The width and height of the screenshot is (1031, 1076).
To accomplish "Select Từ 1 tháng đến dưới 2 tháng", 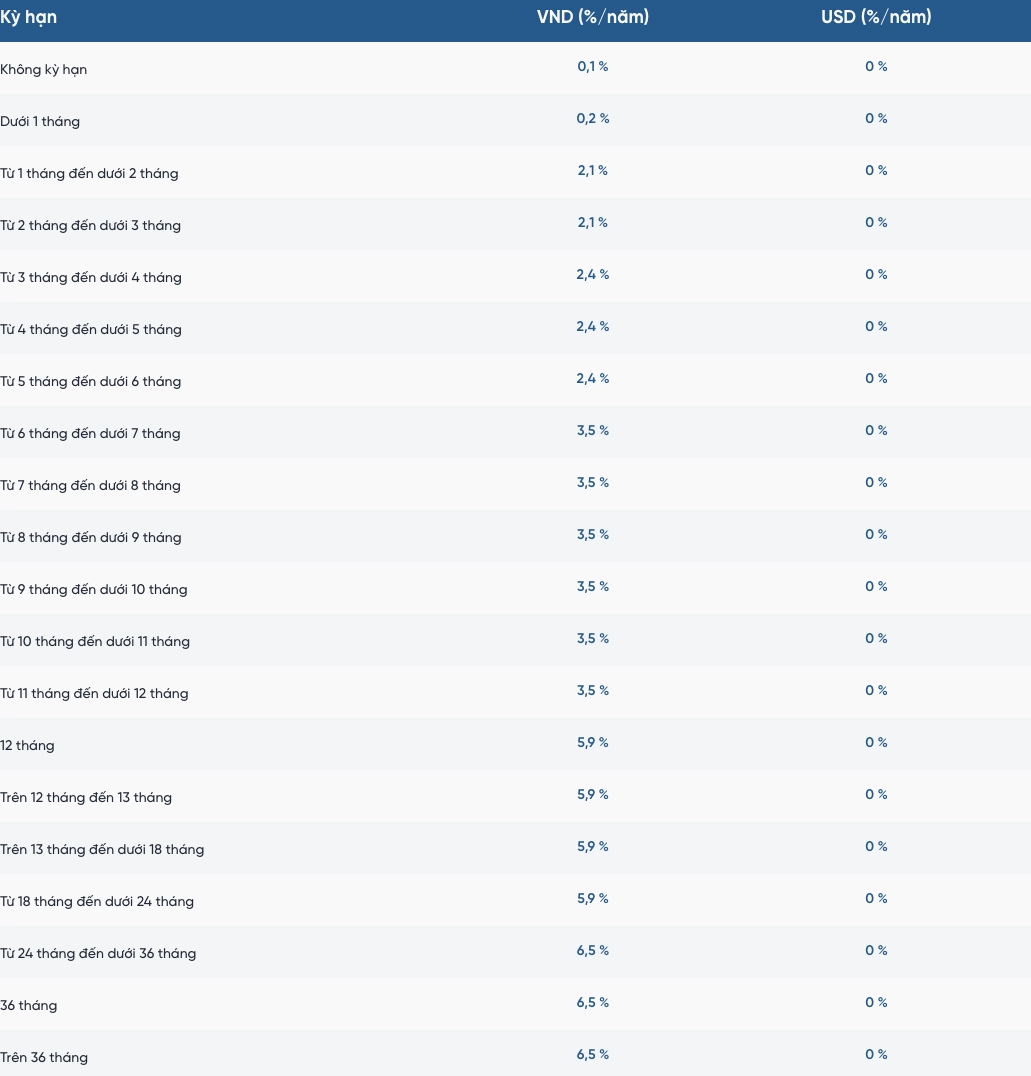I will click(89, 174).
